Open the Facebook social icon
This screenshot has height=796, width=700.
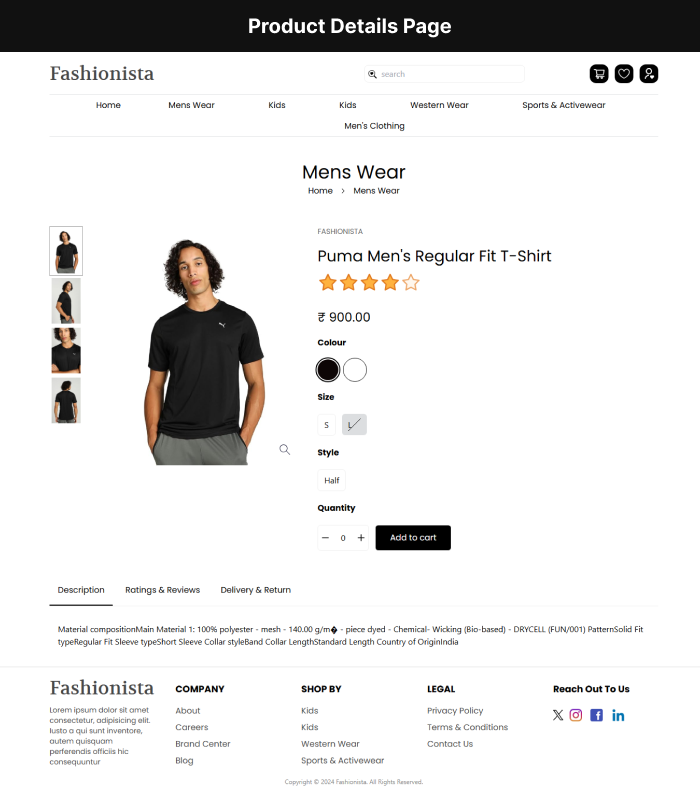point(596,715)
